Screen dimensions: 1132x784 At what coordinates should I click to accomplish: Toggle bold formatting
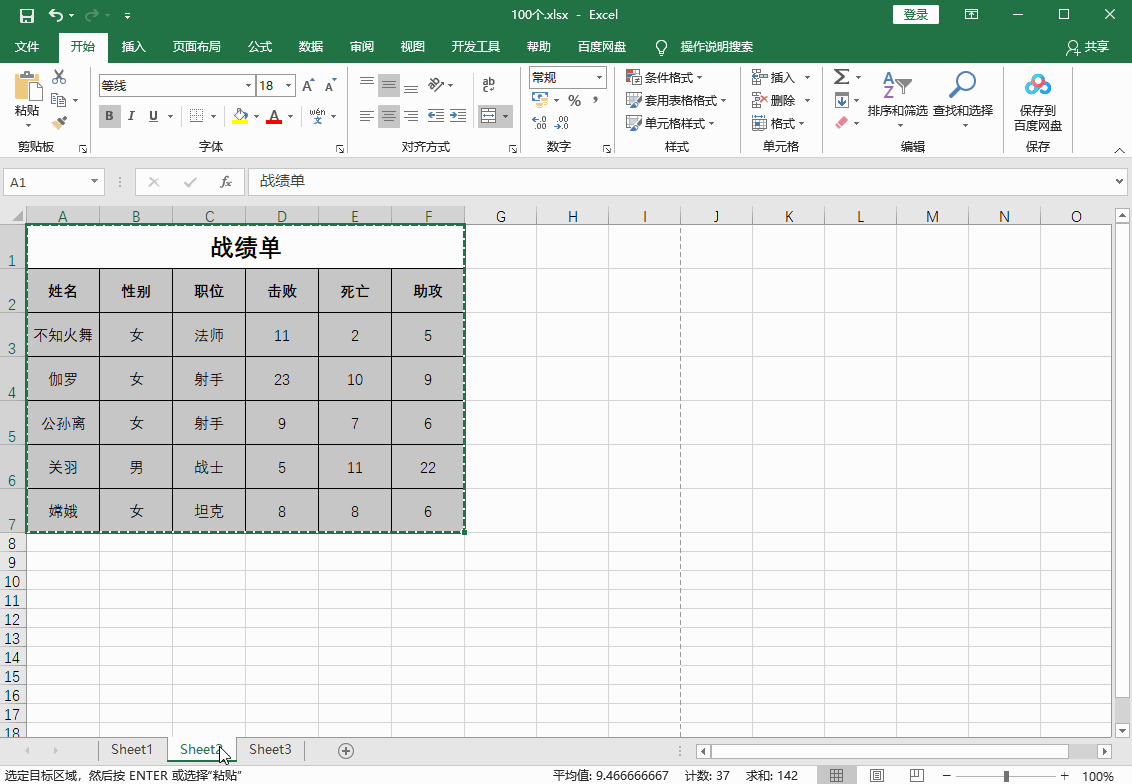[x=108, y=116]
